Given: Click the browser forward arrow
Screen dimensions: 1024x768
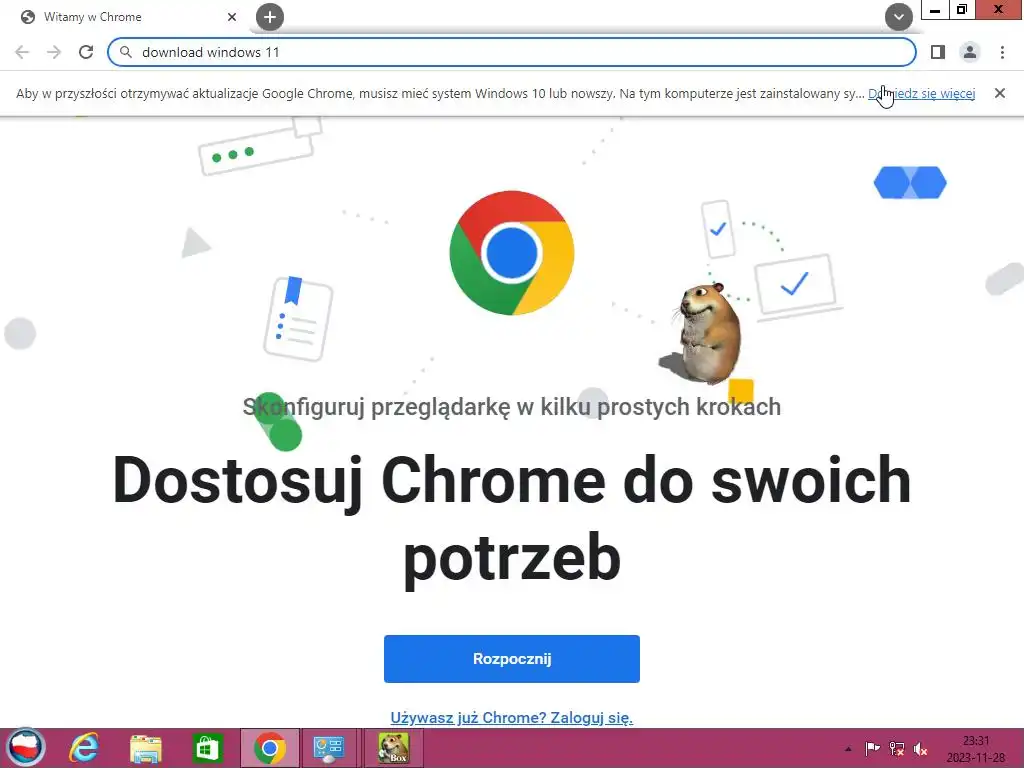Looking at the screenshot, I should click(54, 52).
